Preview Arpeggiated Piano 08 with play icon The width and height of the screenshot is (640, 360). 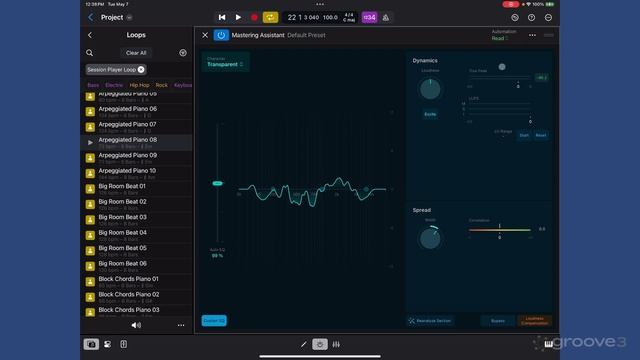(90, 142)
